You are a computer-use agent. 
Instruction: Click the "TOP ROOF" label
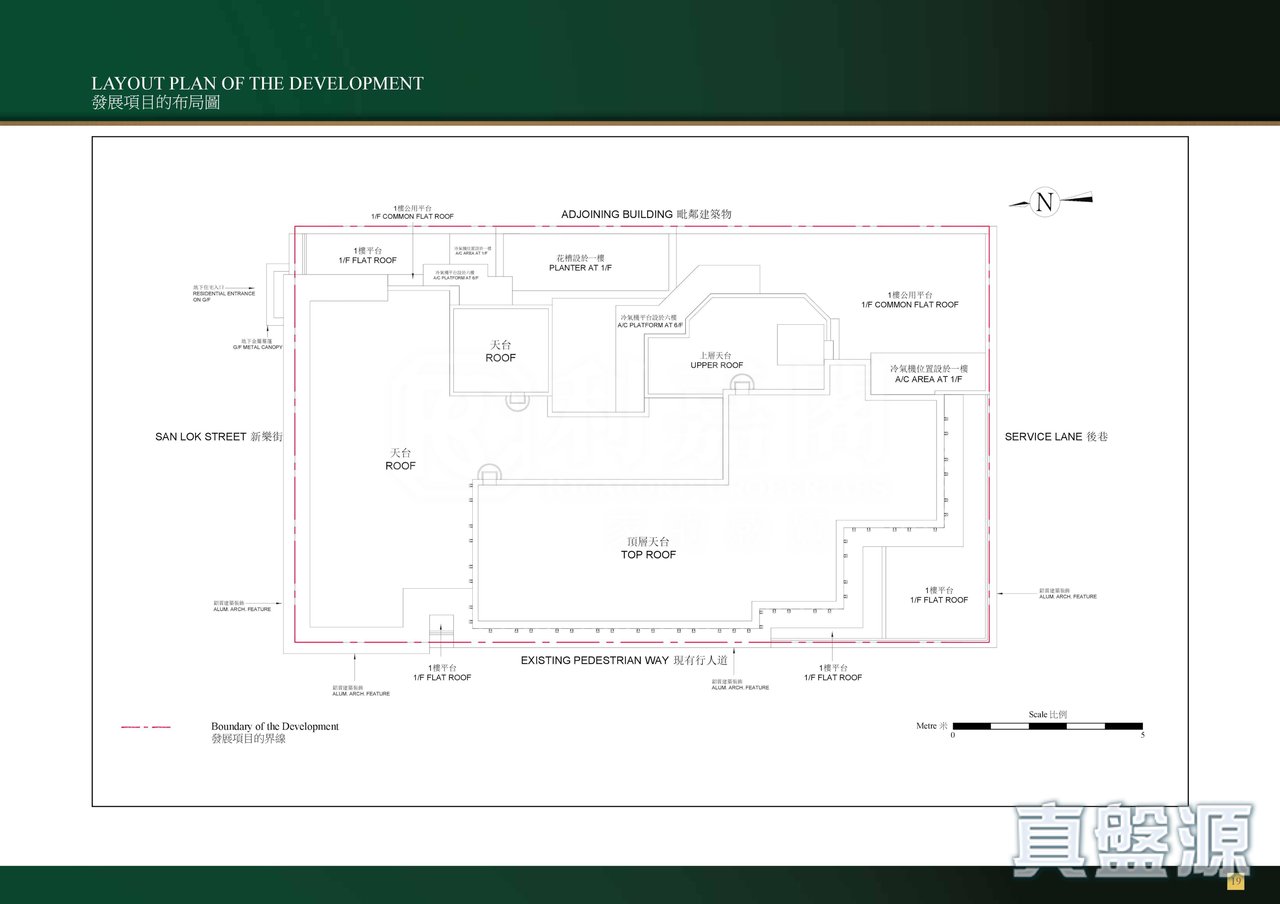point(648,555)
